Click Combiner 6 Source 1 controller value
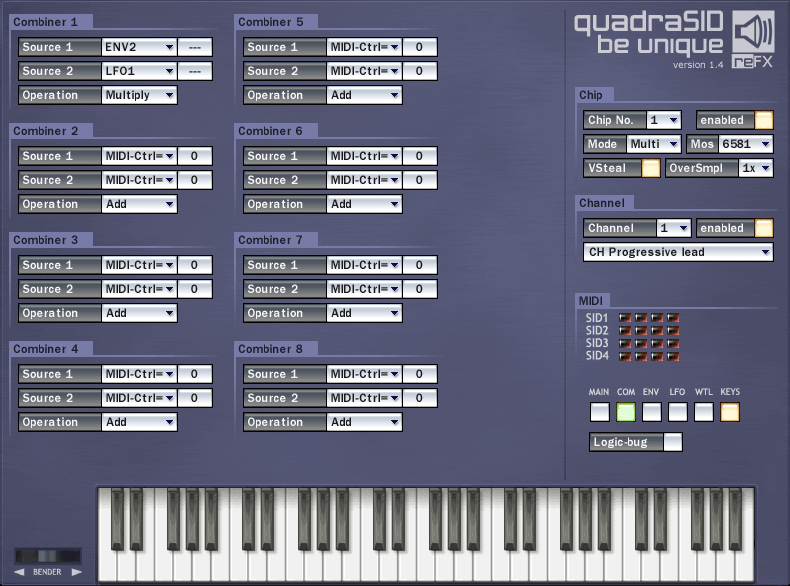The width and height of the screenshot is (790, 586). 420,156
